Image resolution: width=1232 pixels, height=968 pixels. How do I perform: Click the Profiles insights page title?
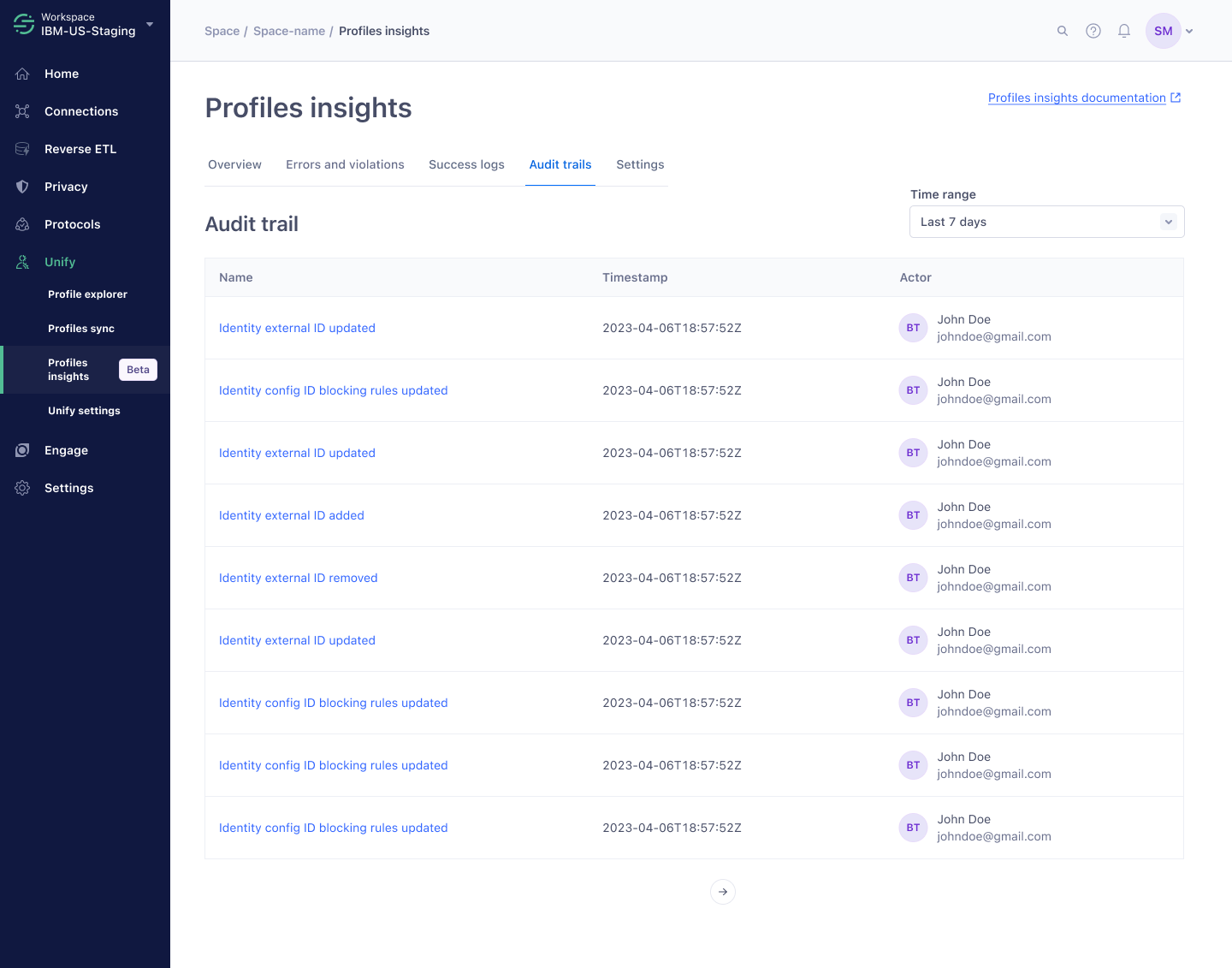coord(308,108)
